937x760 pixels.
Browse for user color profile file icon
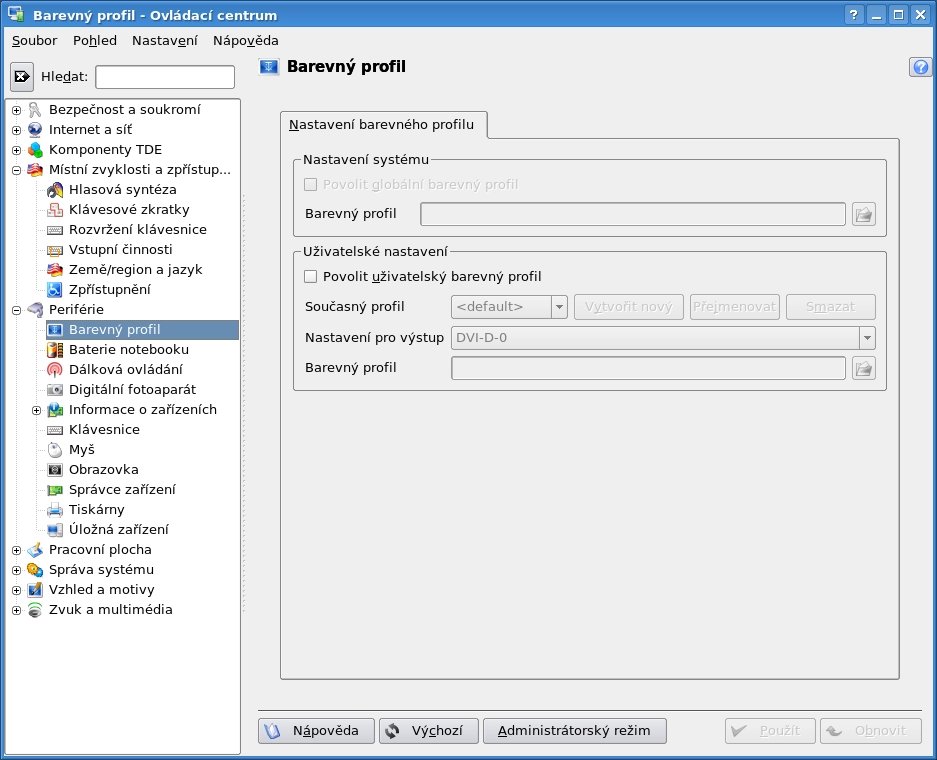[863, 368]
